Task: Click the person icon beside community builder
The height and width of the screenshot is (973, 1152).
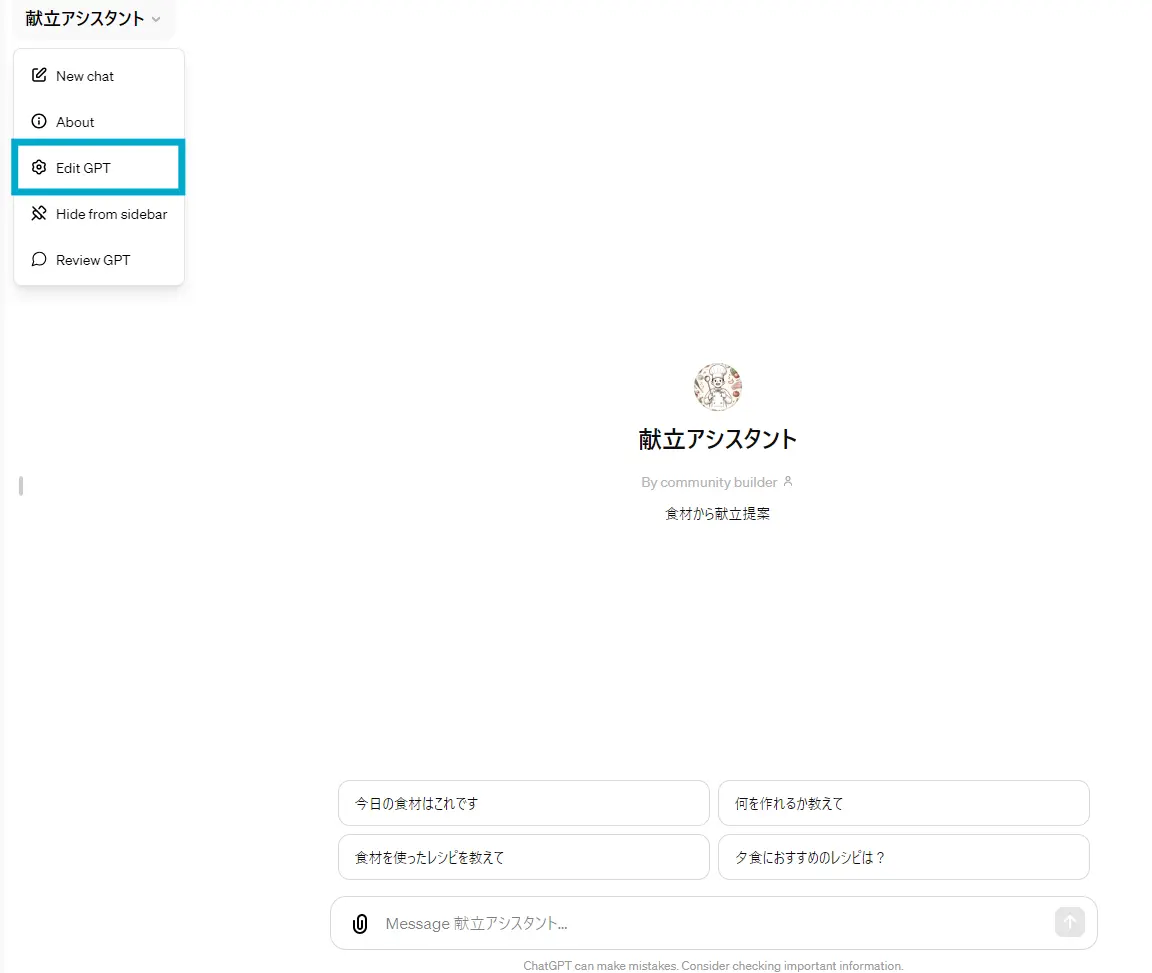Action: click(789, 481)
